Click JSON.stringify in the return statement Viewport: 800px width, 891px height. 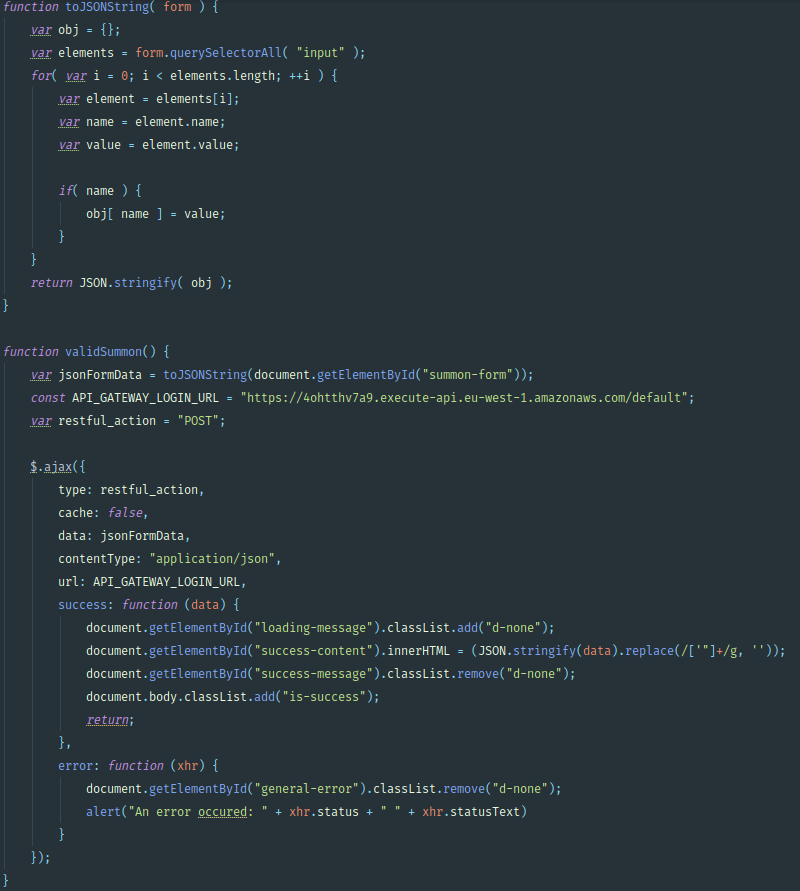click(x=128, y=282)
